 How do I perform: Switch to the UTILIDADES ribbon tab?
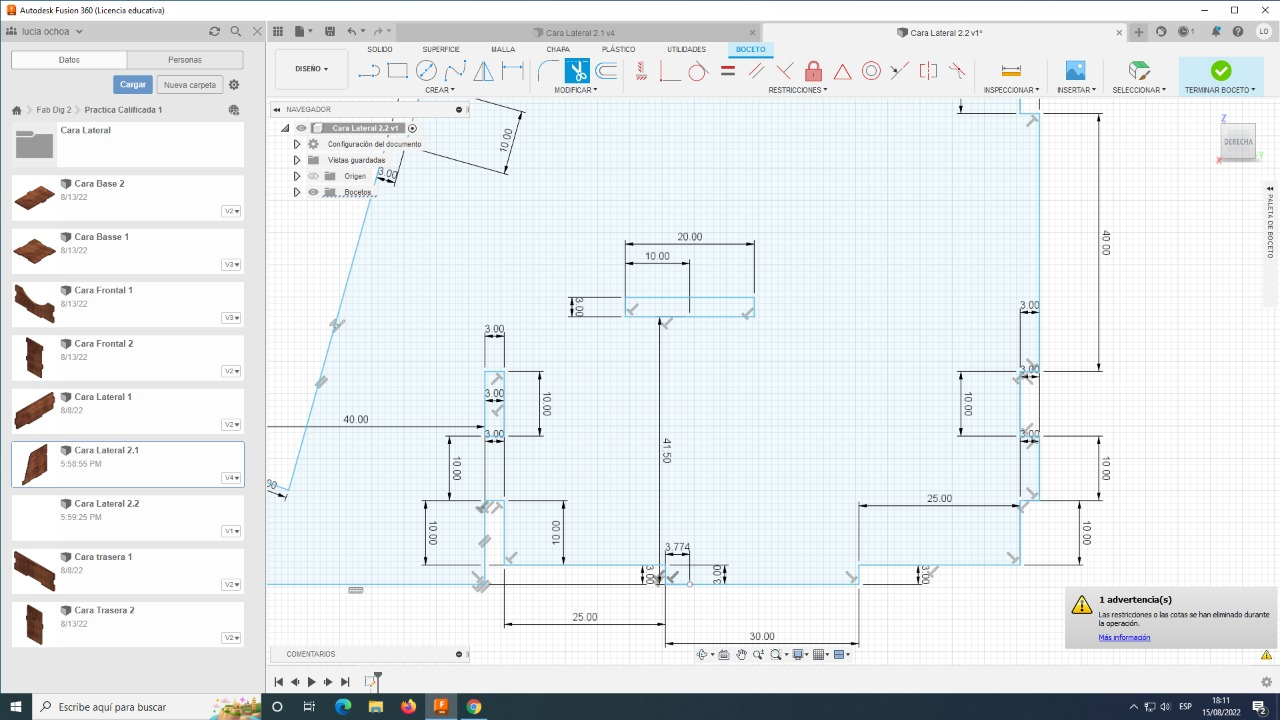686,49
